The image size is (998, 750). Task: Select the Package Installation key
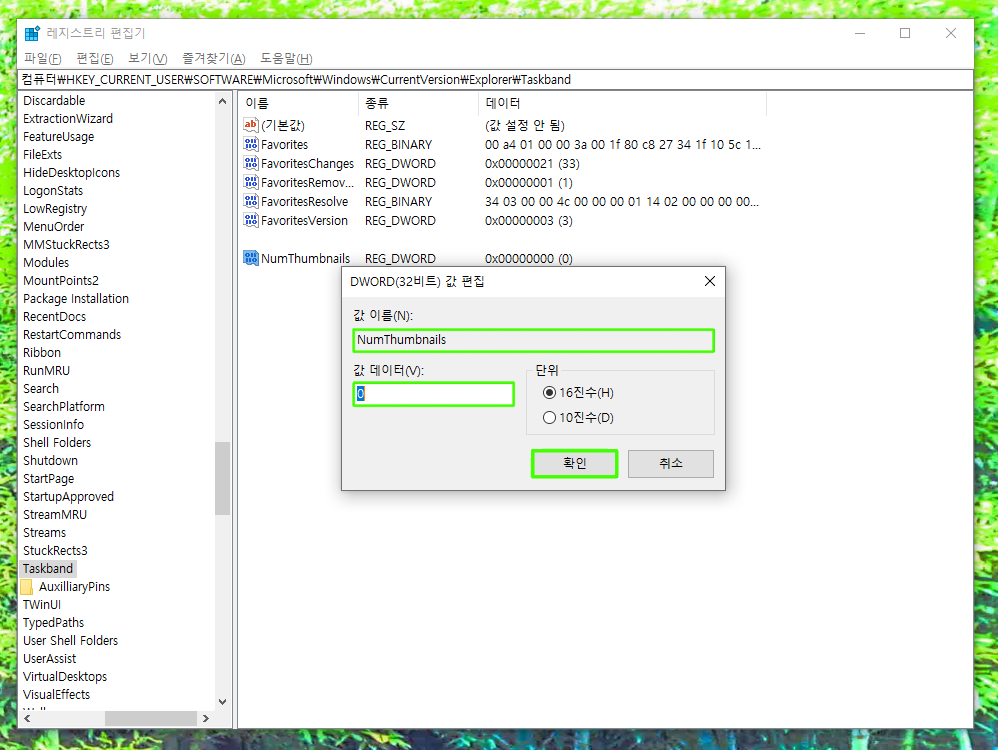point(76,299)
